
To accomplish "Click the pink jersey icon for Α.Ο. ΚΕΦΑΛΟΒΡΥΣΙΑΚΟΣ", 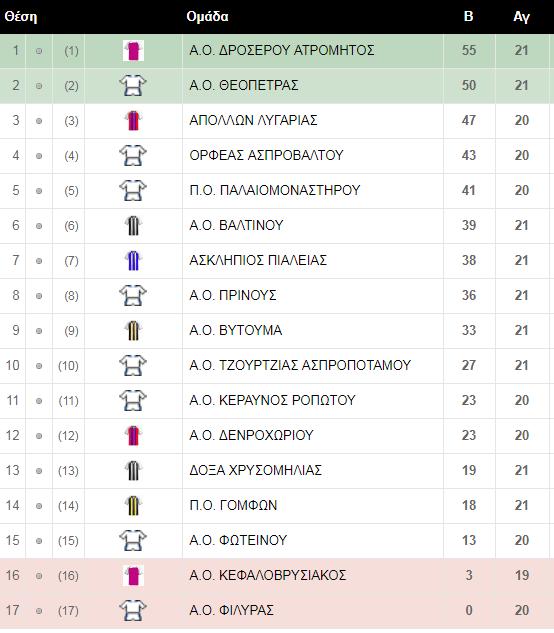I will (x=133, y=576).
